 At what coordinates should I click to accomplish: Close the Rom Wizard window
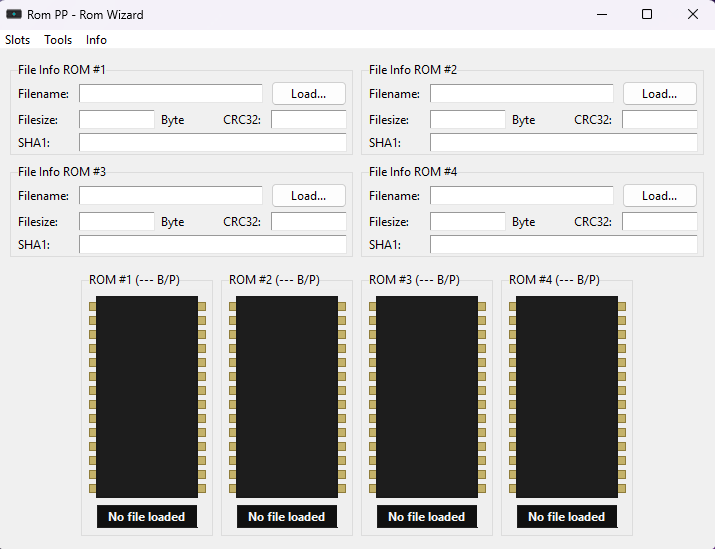693,15
